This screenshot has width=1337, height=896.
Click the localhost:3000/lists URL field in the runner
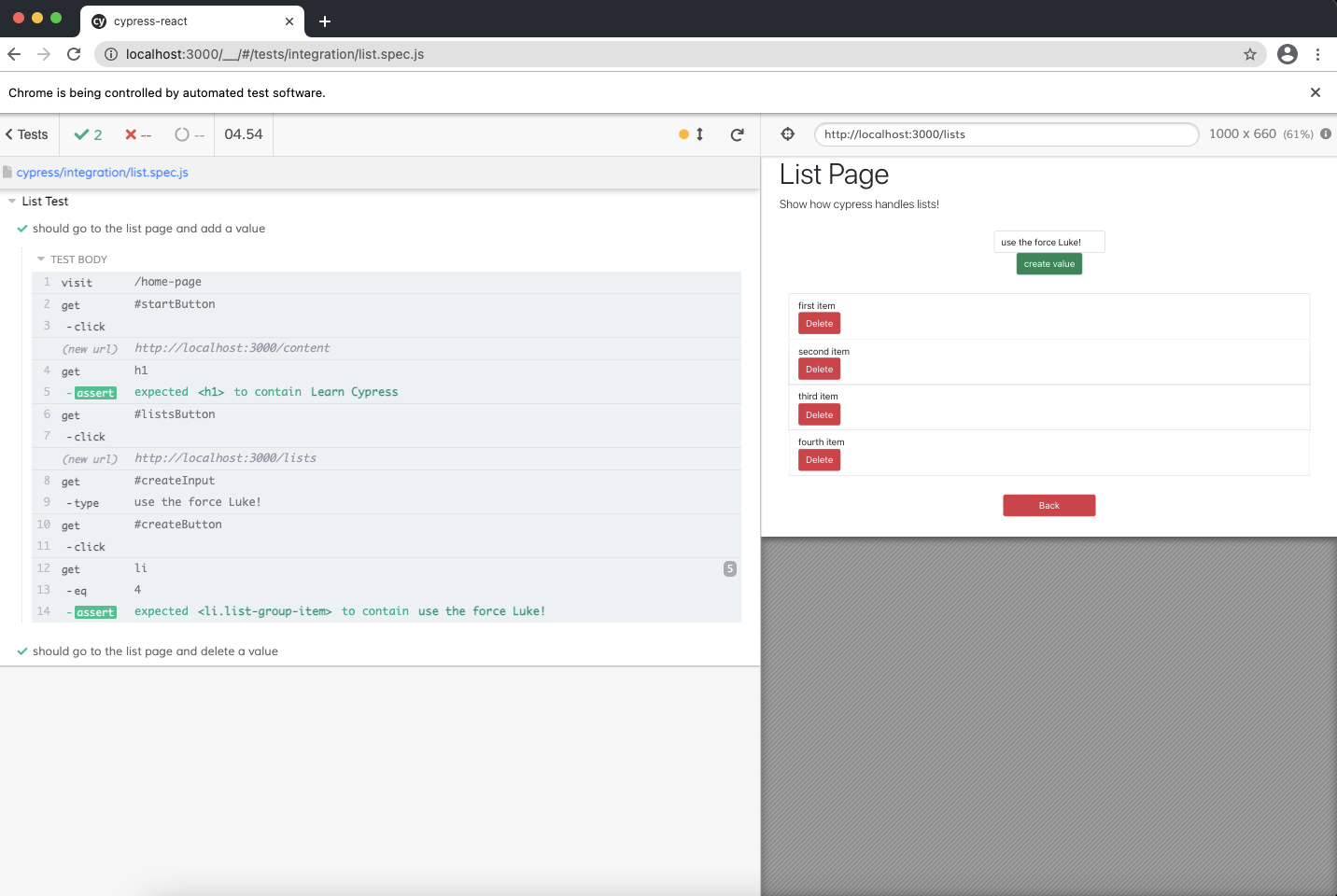(x=1006, y=133)
